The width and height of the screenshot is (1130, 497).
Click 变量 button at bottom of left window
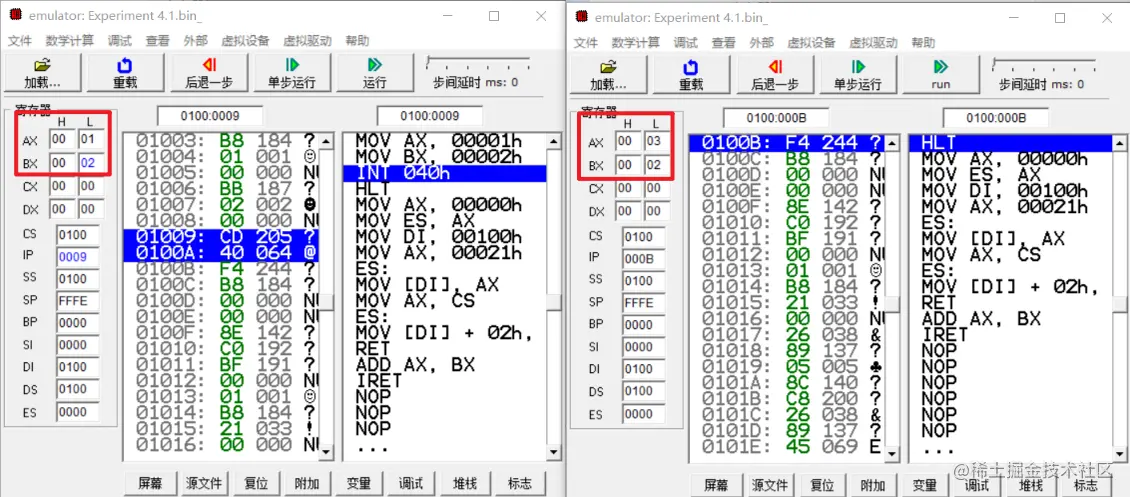(x=359, y=483)
